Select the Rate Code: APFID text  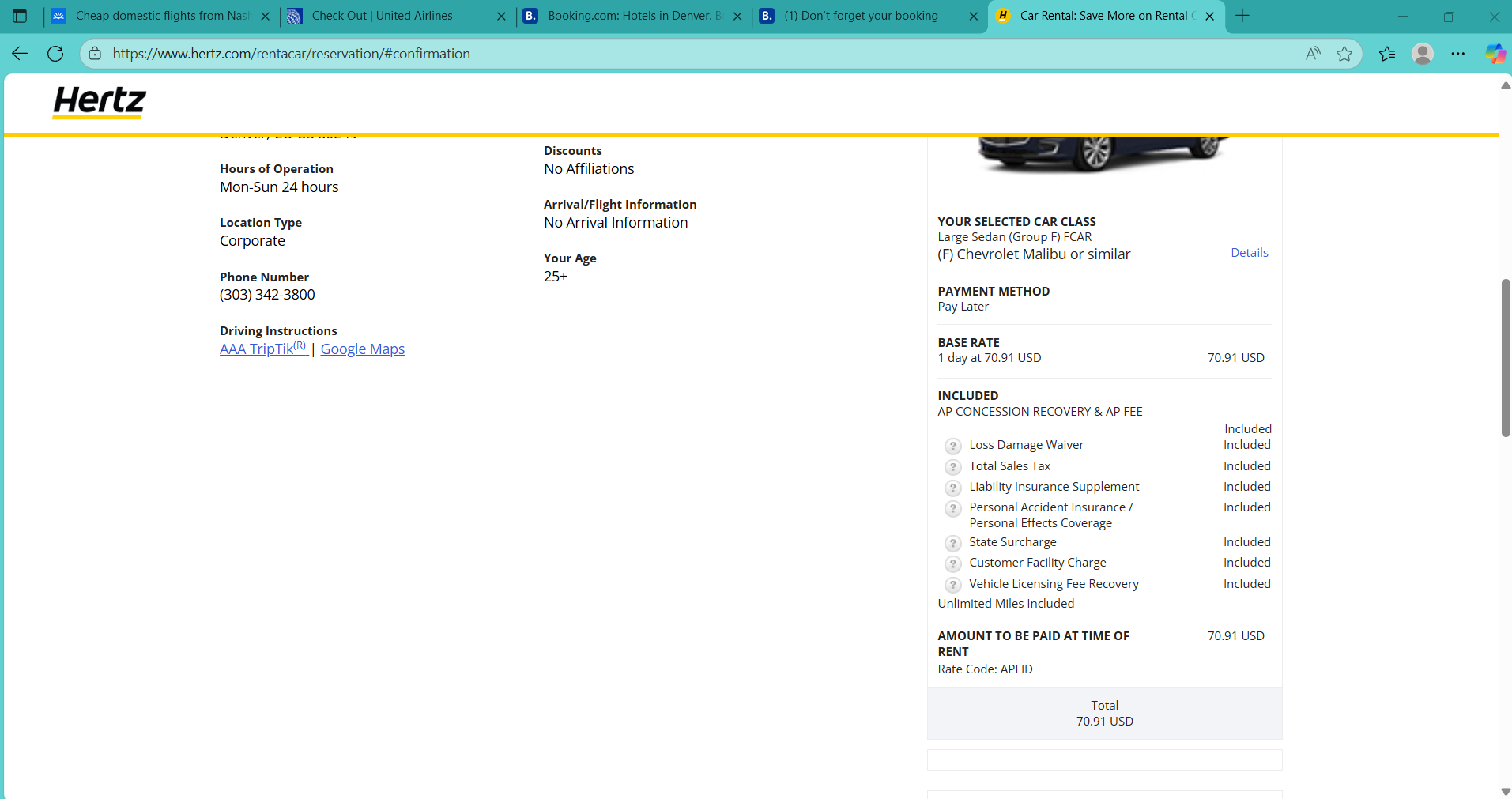(x=985, y=669)
